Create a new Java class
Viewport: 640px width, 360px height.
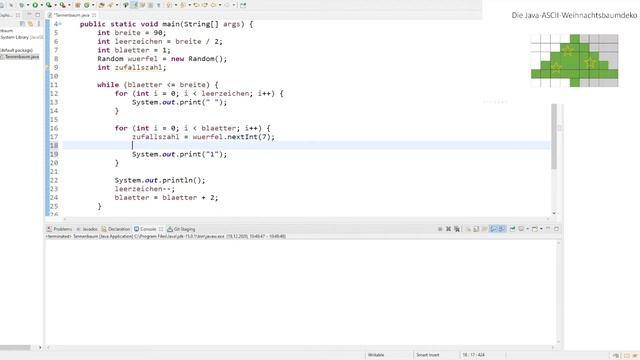click(87, 5)
